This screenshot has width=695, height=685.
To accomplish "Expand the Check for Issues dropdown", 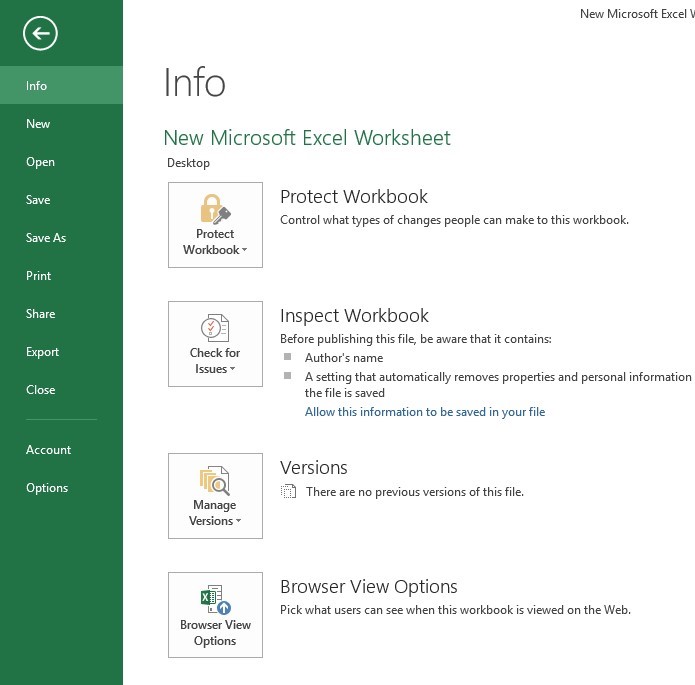I will tap(215, 369).
